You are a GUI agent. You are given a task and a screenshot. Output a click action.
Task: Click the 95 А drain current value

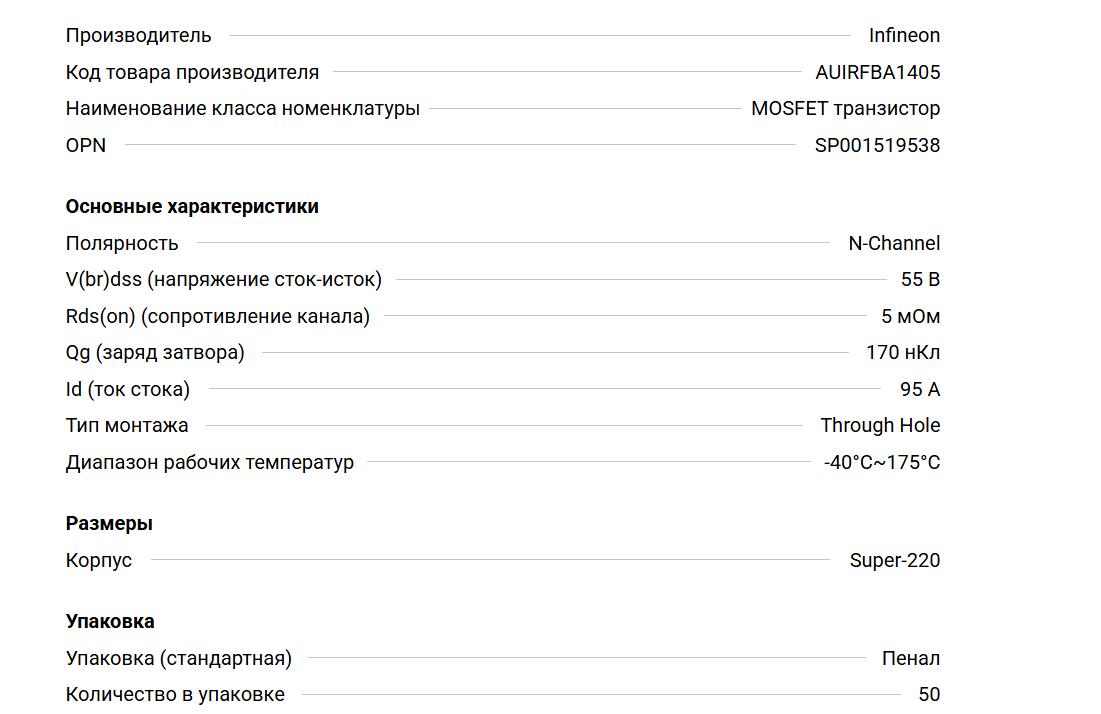tap(920, 390)
